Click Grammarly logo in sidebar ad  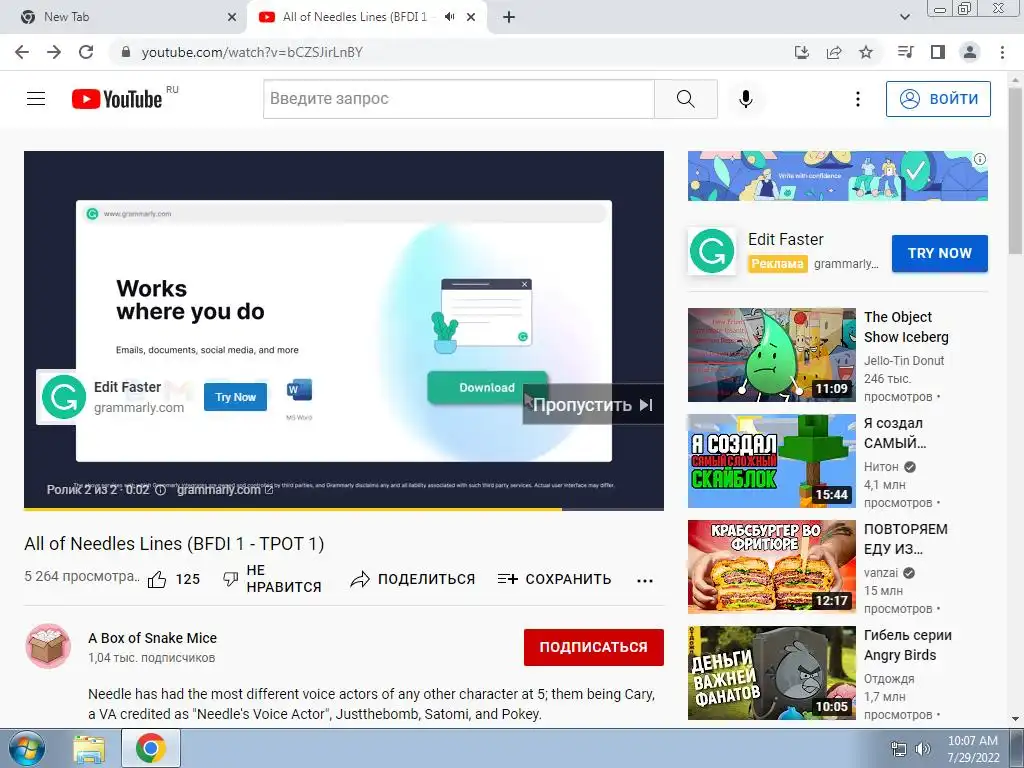pyautogui.click(x=712, y=251)
